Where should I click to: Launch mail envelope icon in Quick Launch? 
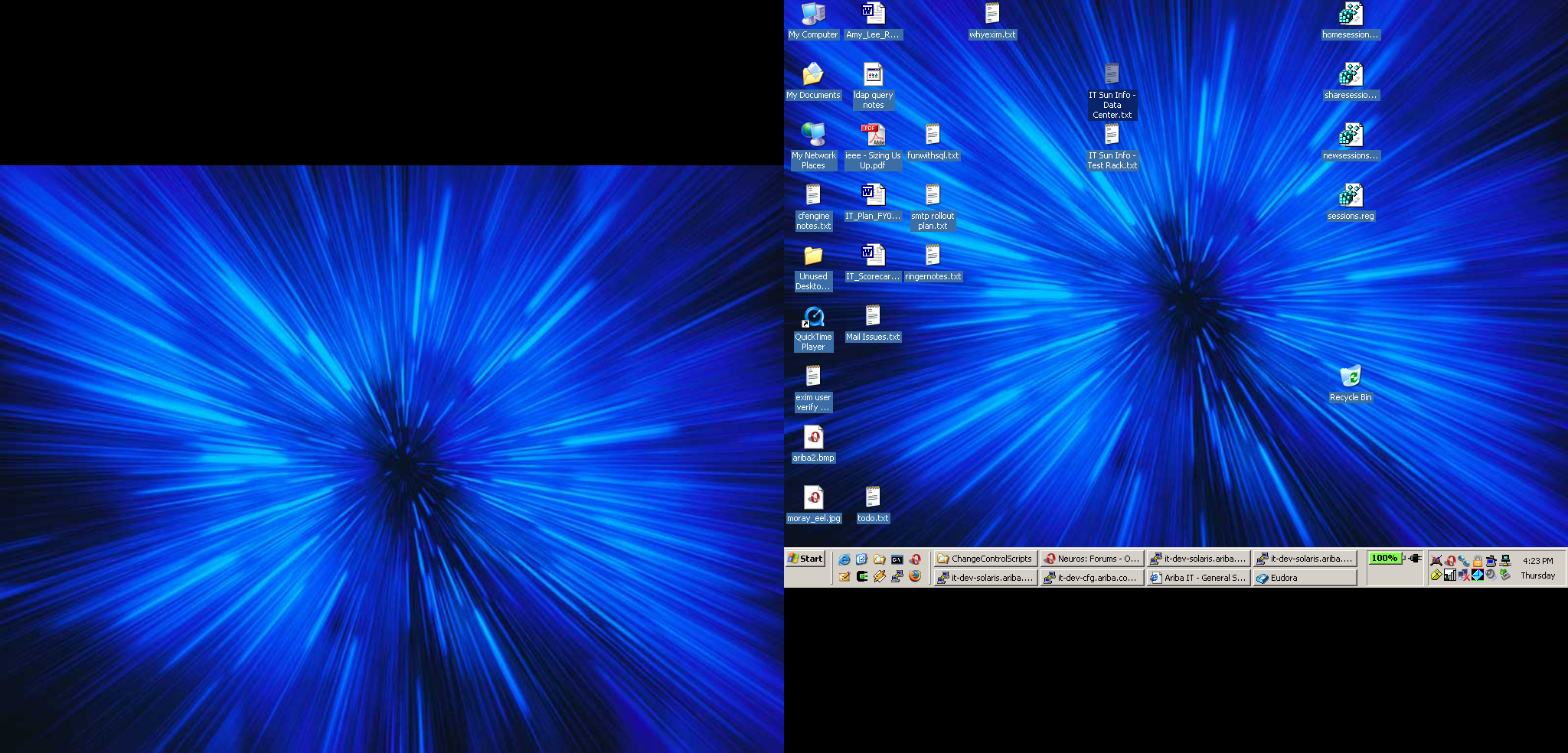tap(844, 576)
